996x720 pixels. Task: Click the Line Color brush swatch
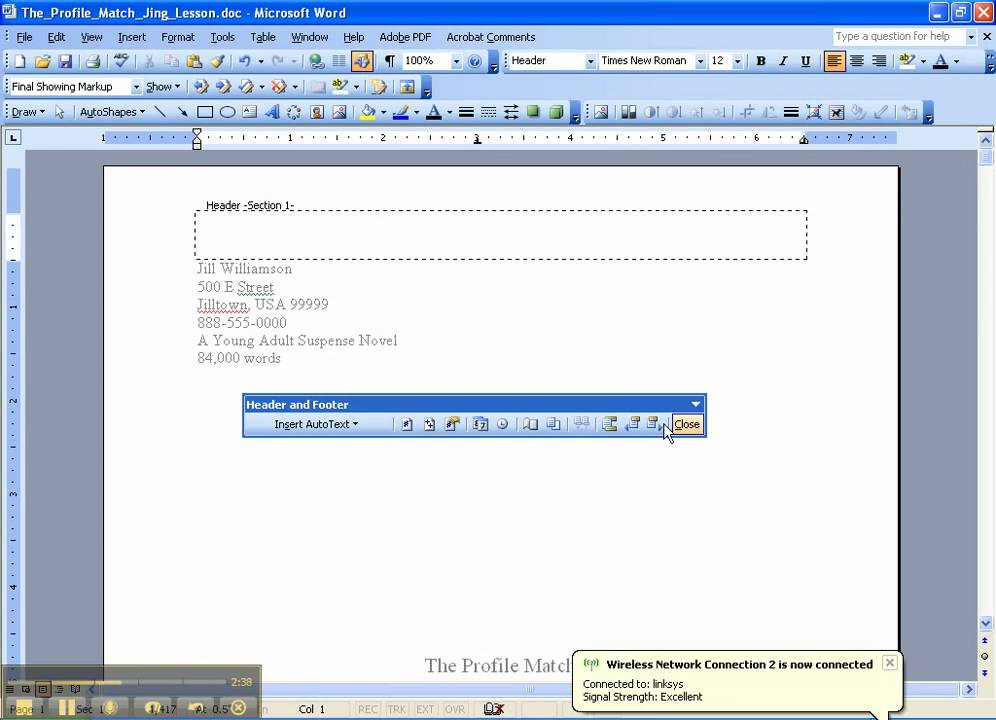pyautogui.click(x=400, y=112)
